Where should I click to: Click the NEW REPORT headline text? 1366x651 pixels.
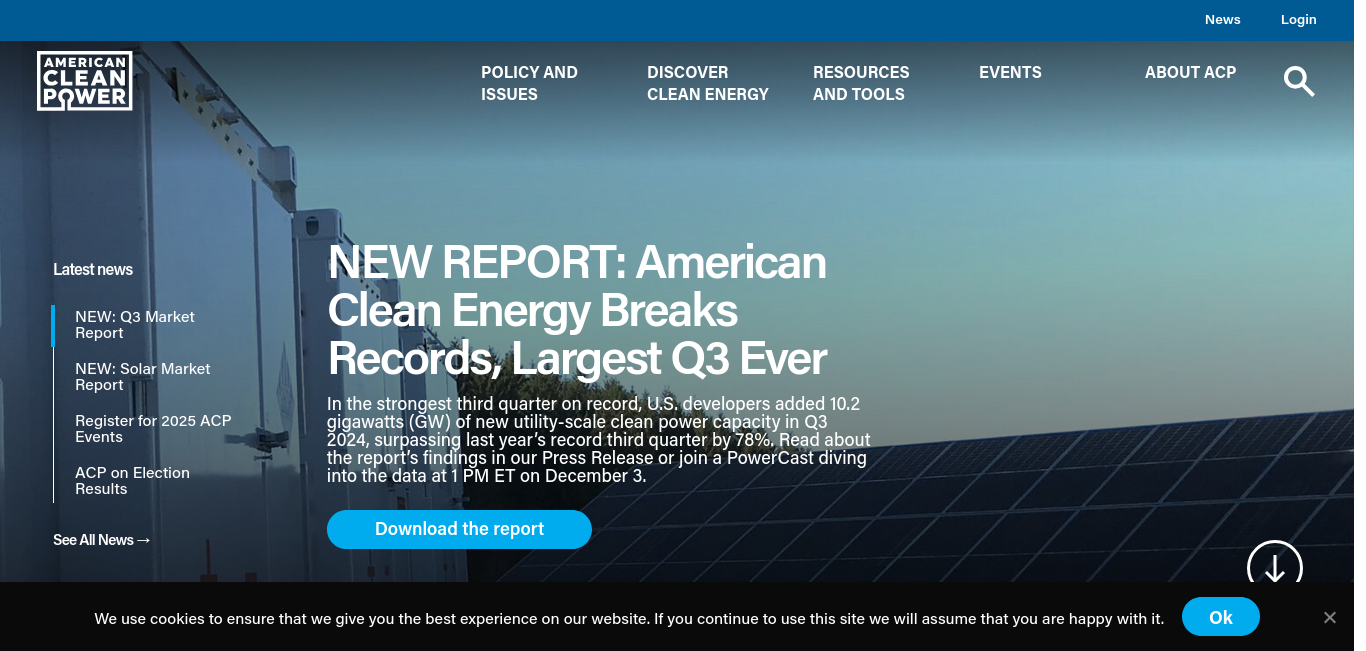[577, 310]
